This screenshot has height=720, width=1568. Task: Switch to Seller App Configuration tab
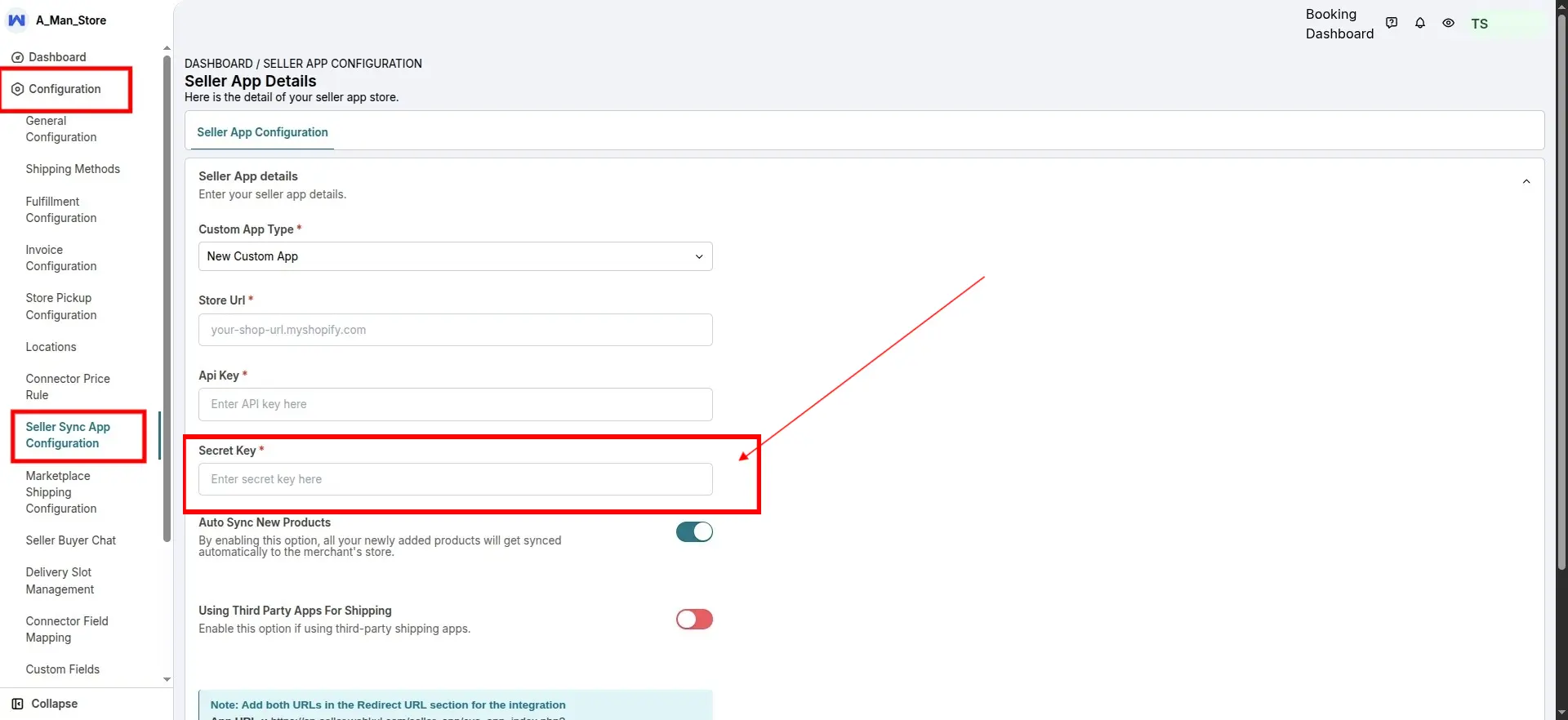262,132
